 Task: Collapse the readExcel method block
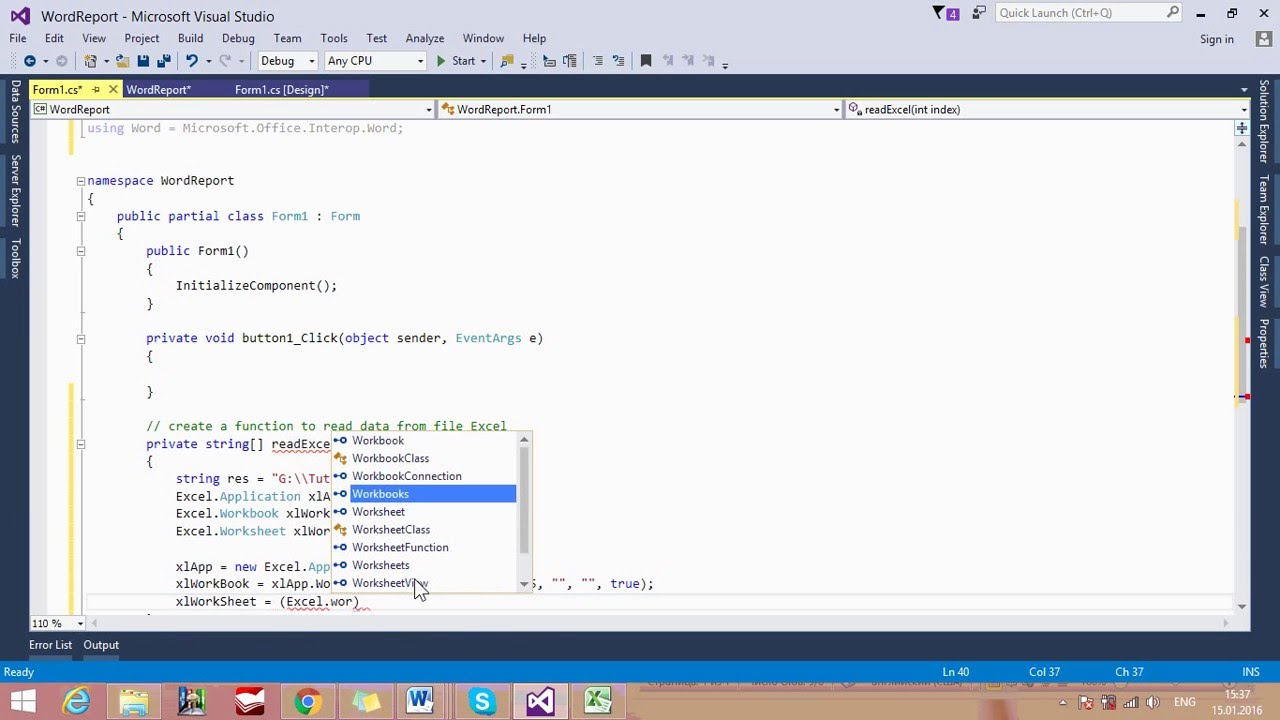[x=81, y=444]
